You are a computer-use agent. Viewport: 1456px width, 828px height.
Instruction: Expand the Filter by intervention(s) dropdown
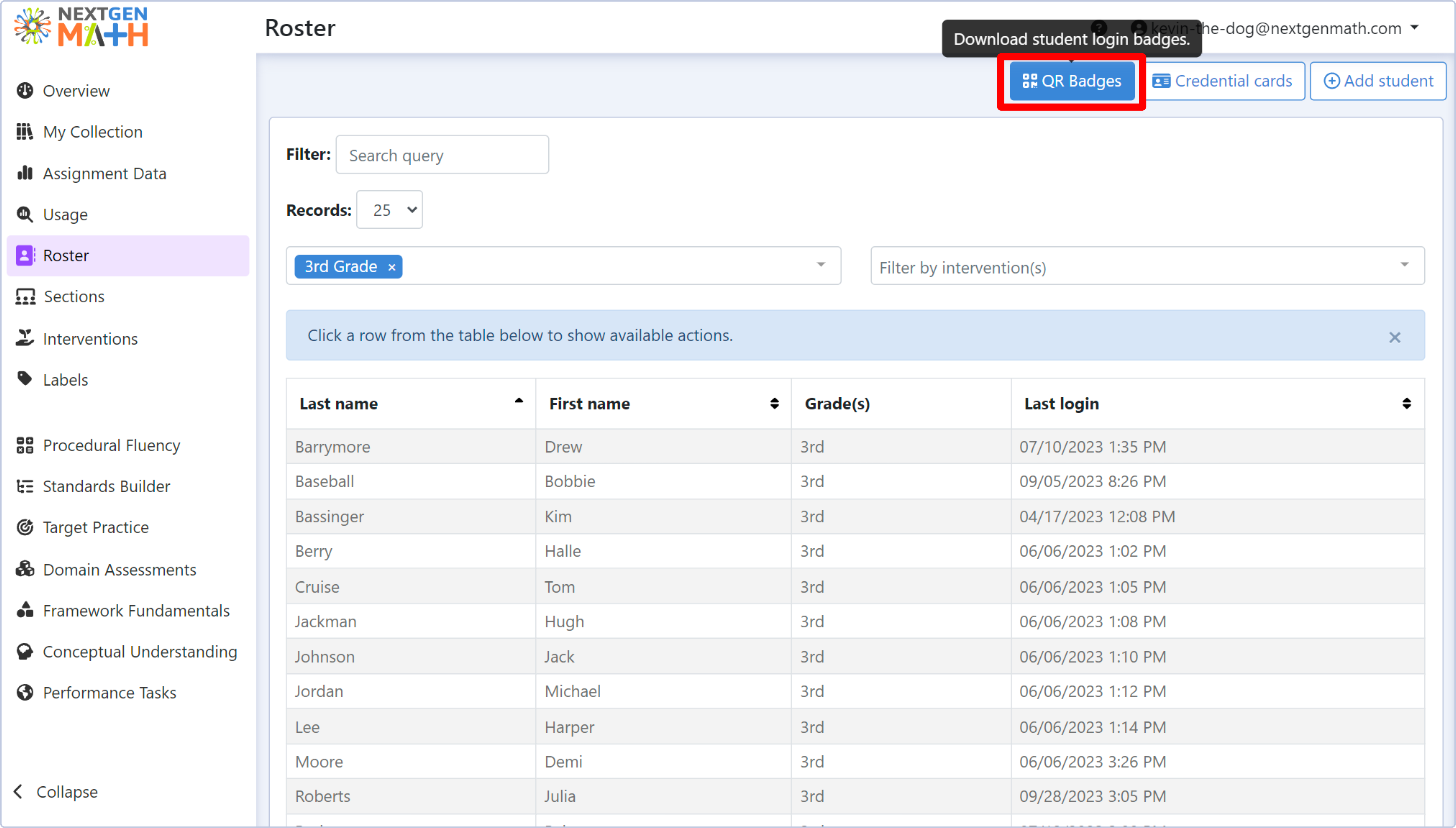[x=1147, y=266]
